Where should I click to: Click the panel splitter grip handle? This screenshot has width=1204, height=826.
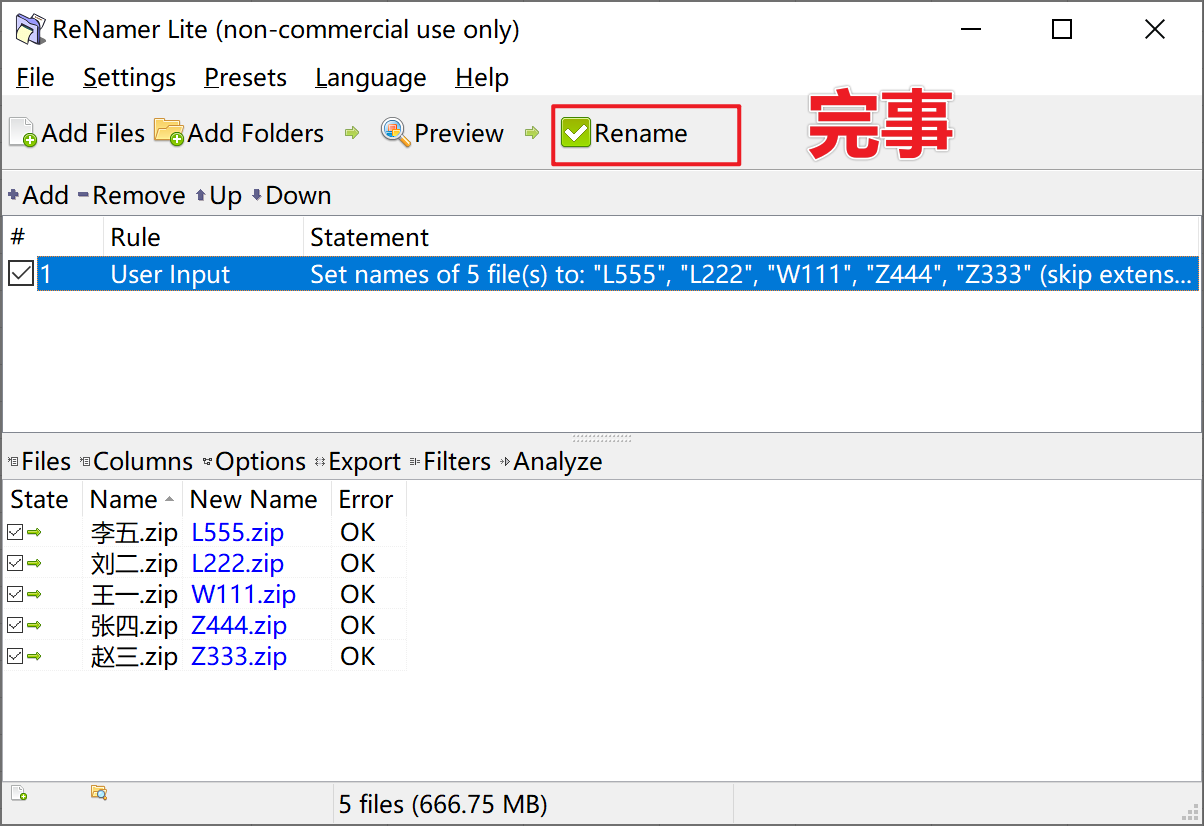(602, 438)
